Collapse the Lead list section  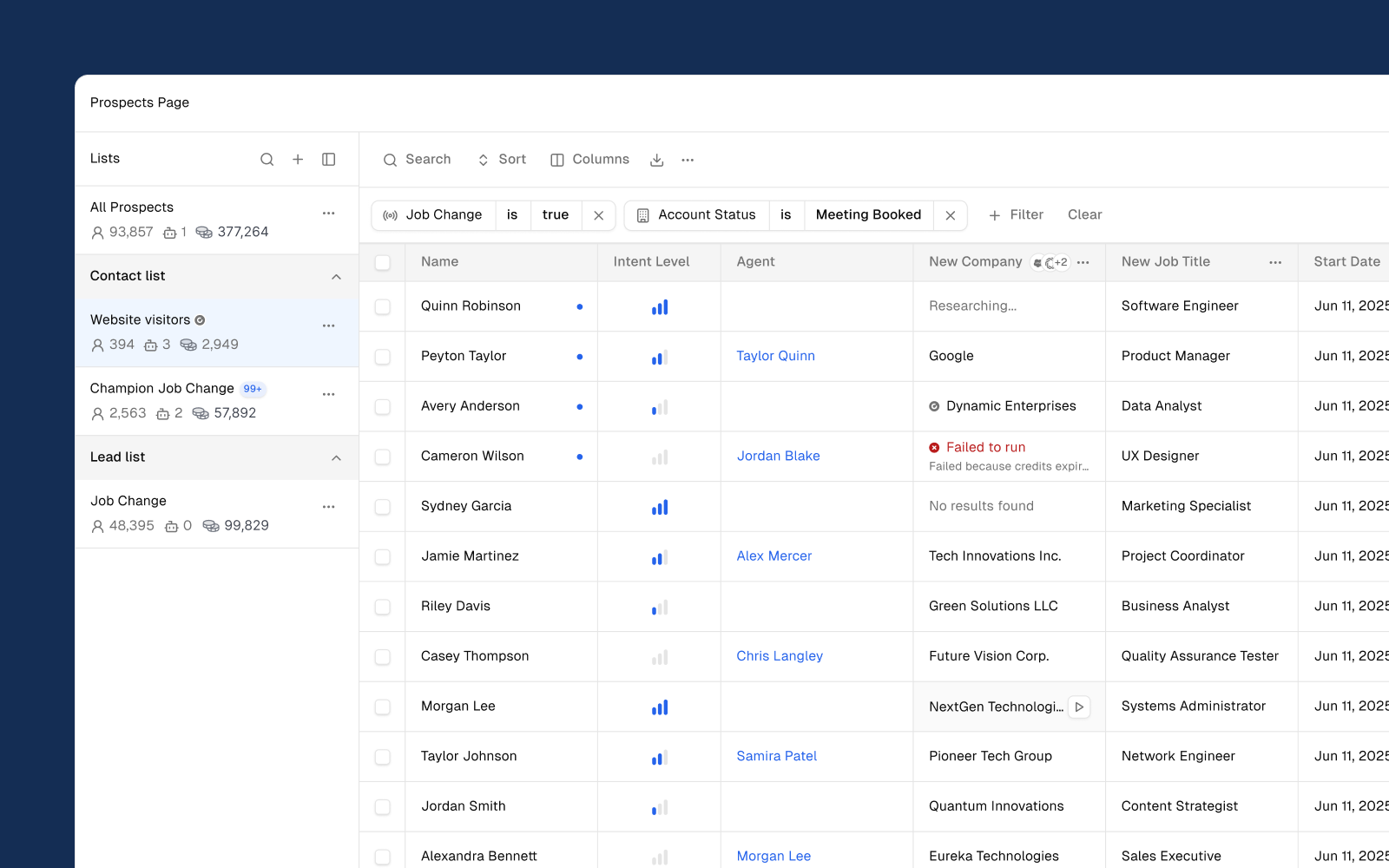pyautogui.click(x=336, y=458)
